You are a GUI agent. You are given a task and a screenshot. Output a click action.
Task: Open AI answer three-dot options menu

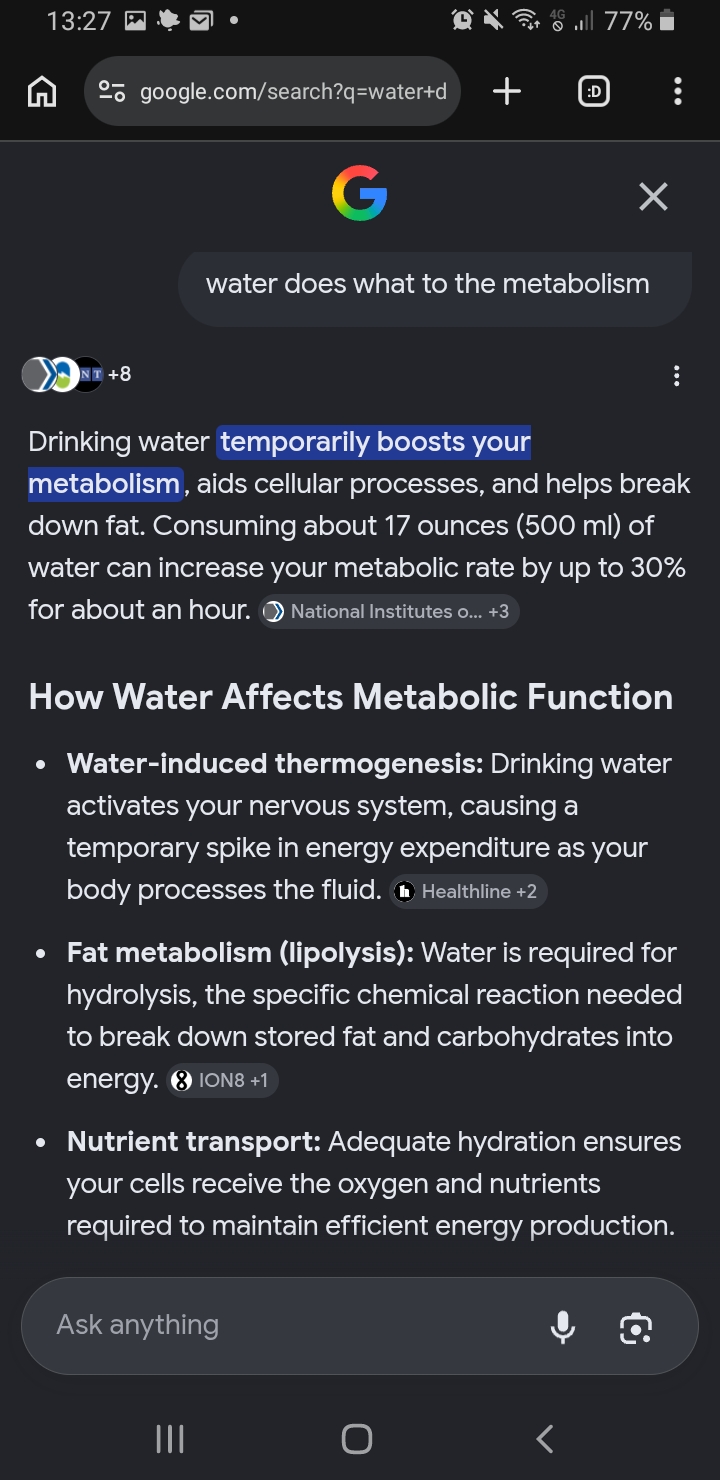(677, 376)
